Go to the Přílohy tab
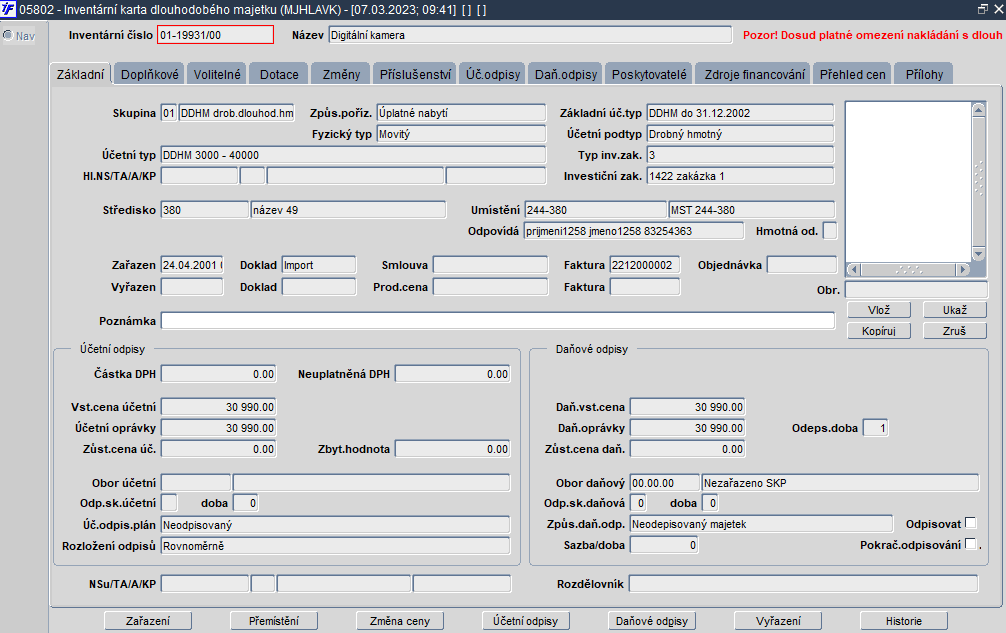Screen dimensions: 1006x633 [923, 74]
